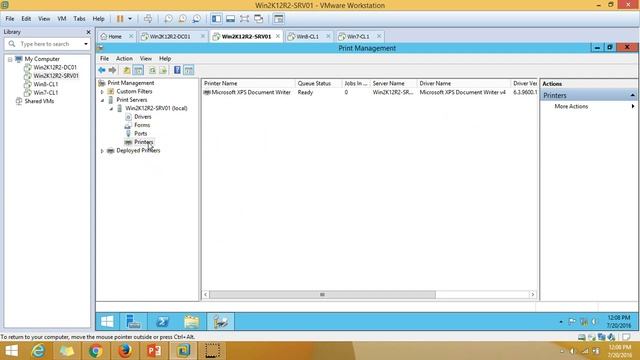Expand the Deployed Printers node
The width and height of the screenshot is (640, 360).
(x=102, y=151)
